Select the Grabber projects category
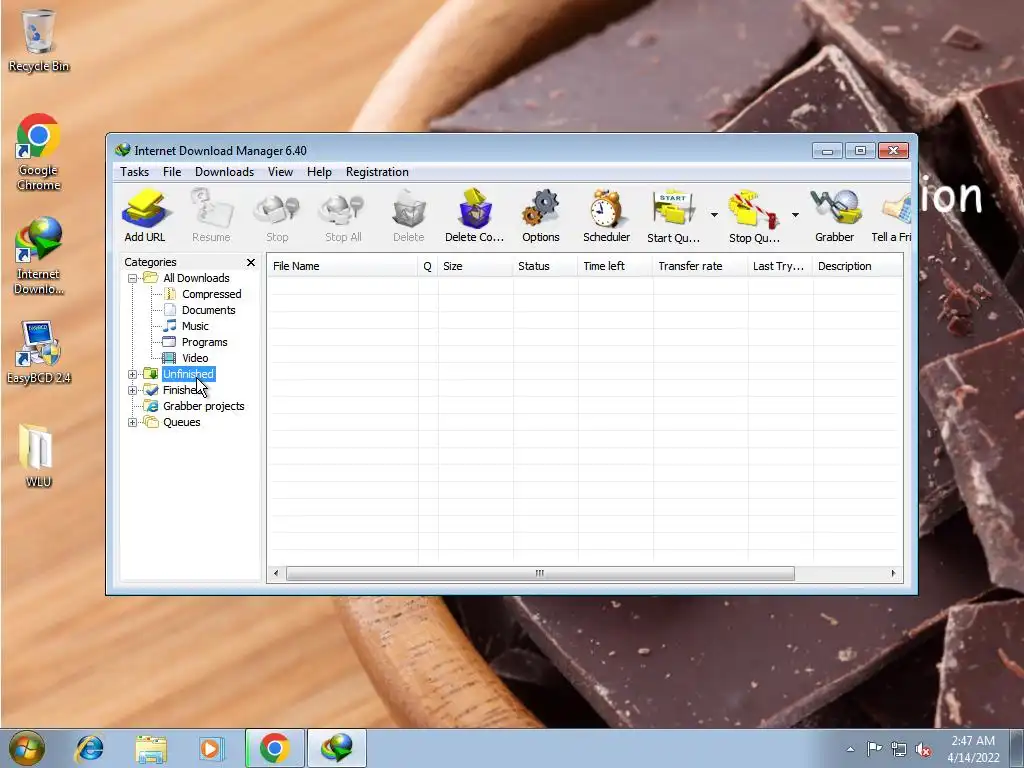Image resolution: width=1024 pixels, height=768 pixels. (x=204, y=406)
